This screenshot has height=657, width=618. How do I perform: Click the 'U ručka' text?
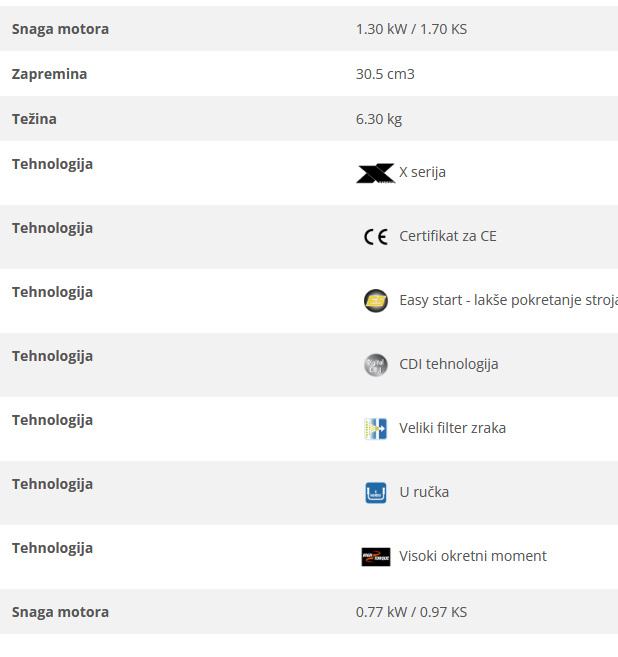pyautogui.click(x=424, y=492)
